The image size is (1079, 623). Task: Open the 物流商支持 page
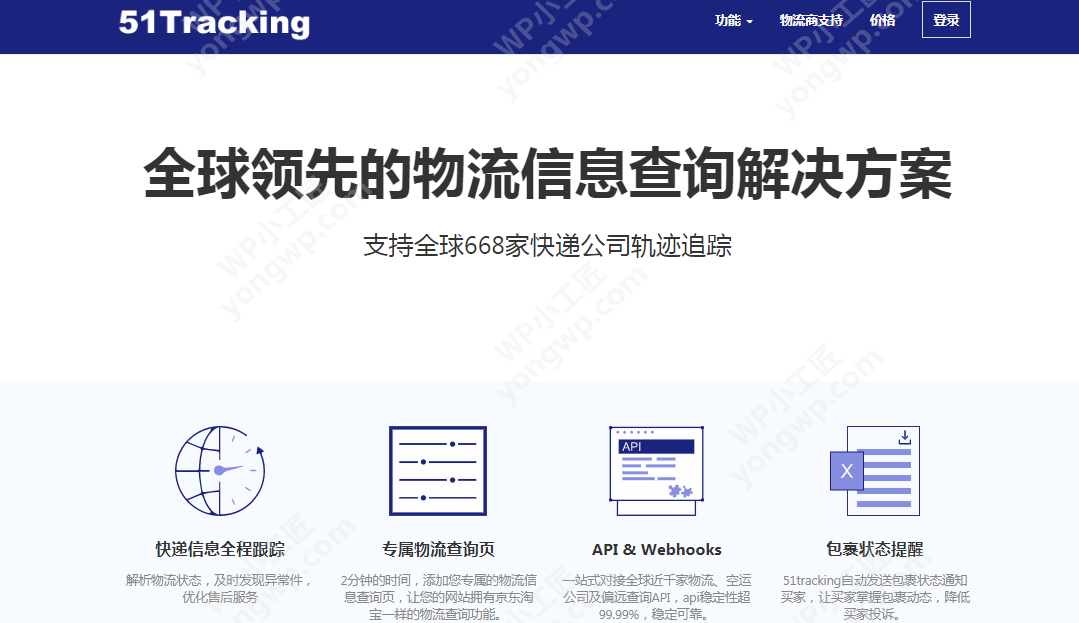tap(811, 20)
